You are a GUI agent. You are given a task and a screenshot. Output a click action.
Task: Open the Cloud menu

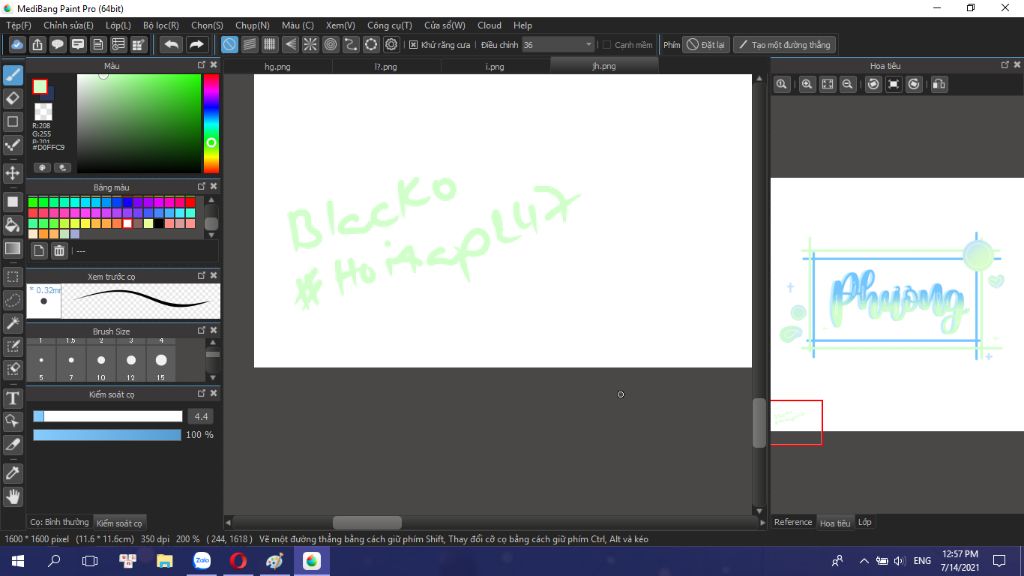489,25
